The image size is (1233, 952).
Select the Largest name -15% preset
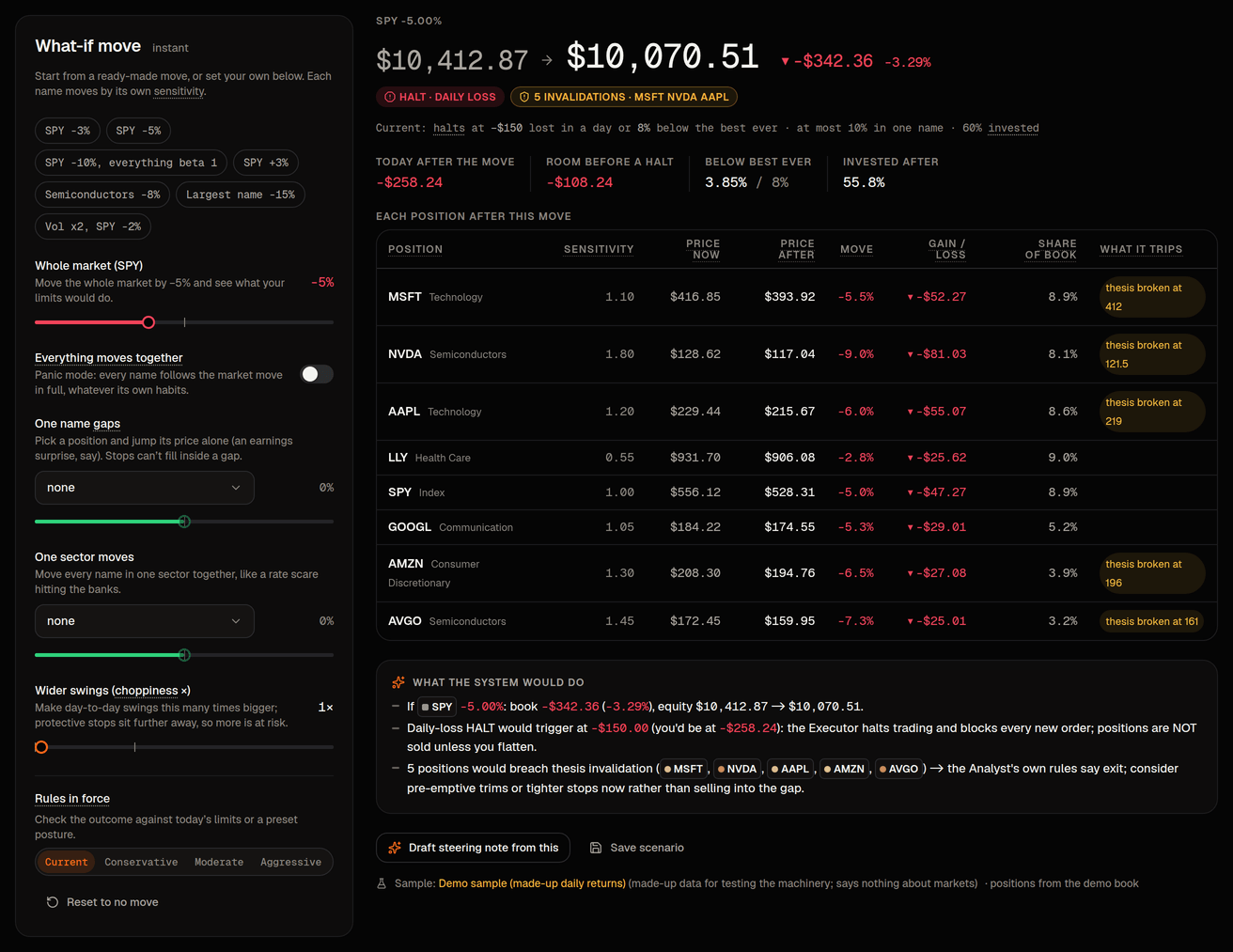[241, 195]
